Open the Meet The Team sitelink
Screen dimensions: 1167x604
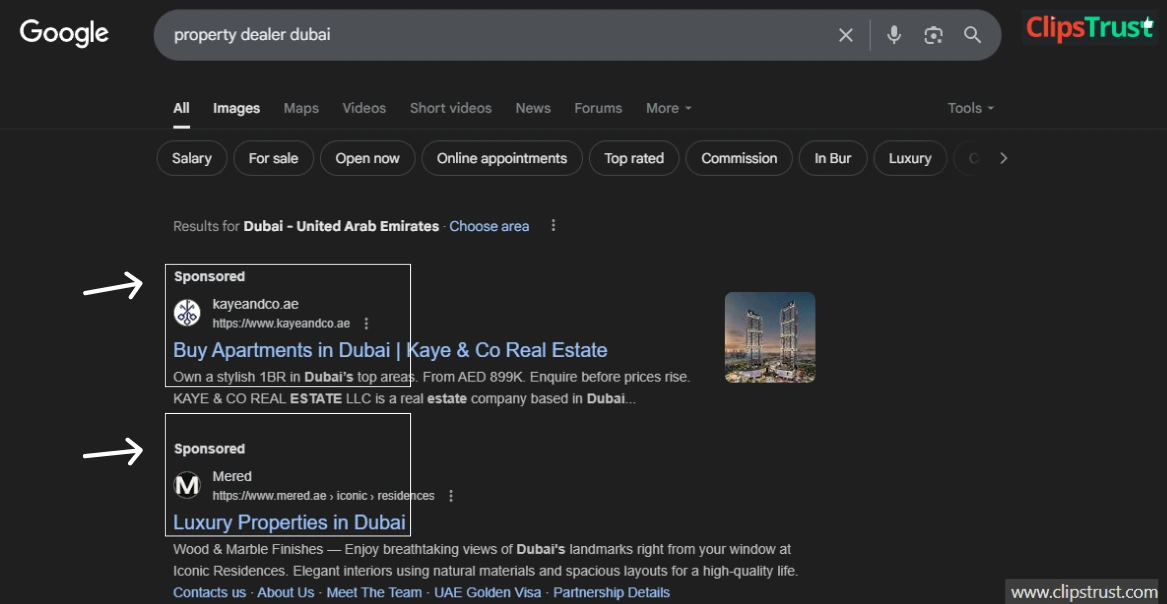[x=374, y=593]
